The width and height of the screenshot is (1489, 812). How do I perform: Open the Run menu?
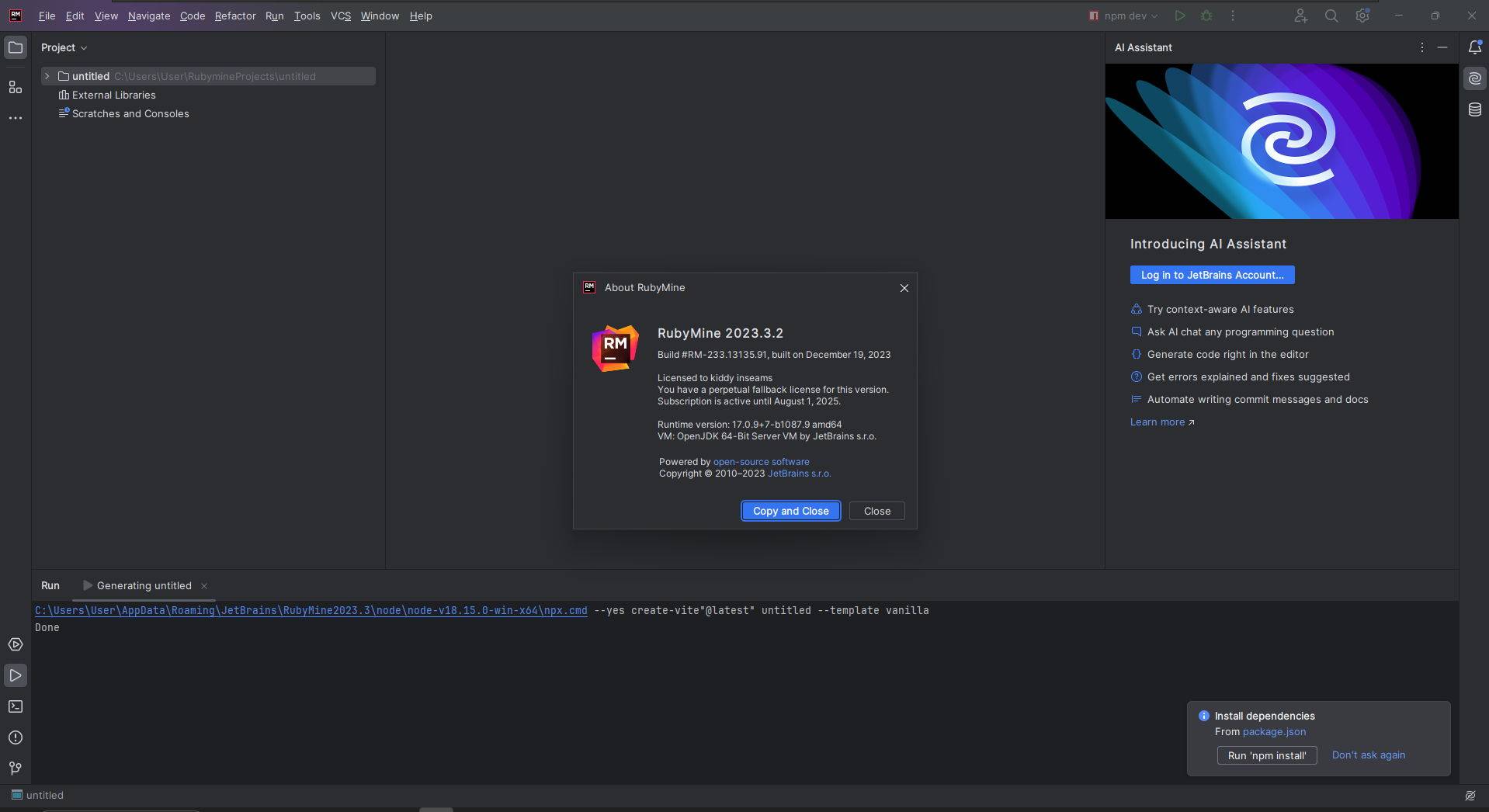(274, 16)
